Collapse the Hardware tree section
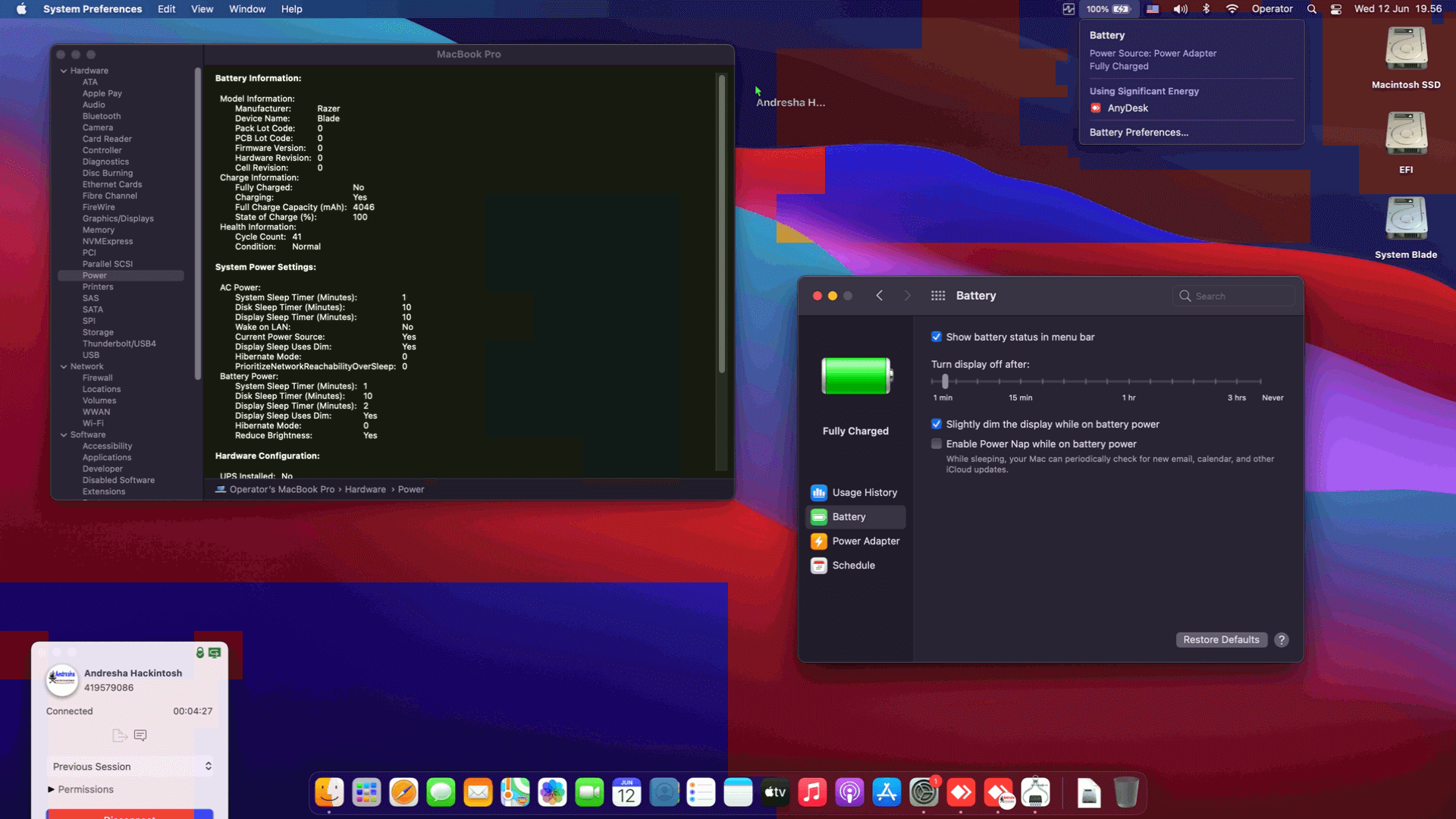Image resolution: width=1456 pixels, height=819 pixels. tap(64, 71)
